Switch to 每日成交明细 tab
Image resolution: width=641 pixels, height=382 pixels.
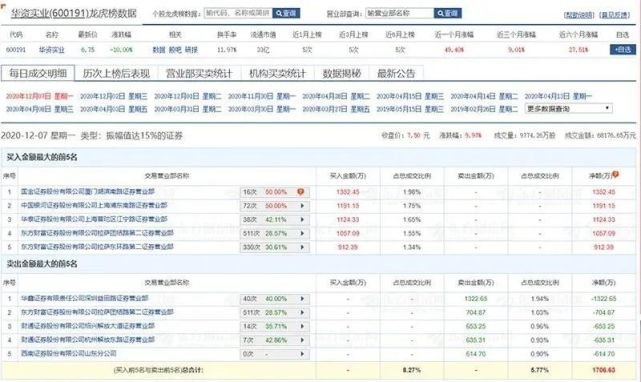(x=38, y=73)
